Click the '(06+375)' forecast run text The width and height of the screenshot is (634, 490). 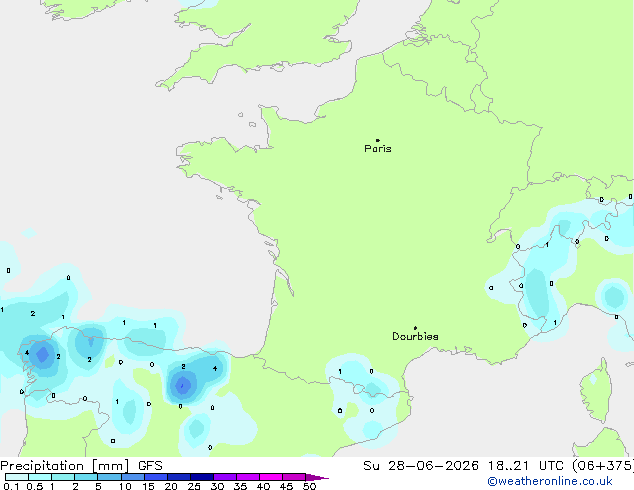click(x=603, y=466)
